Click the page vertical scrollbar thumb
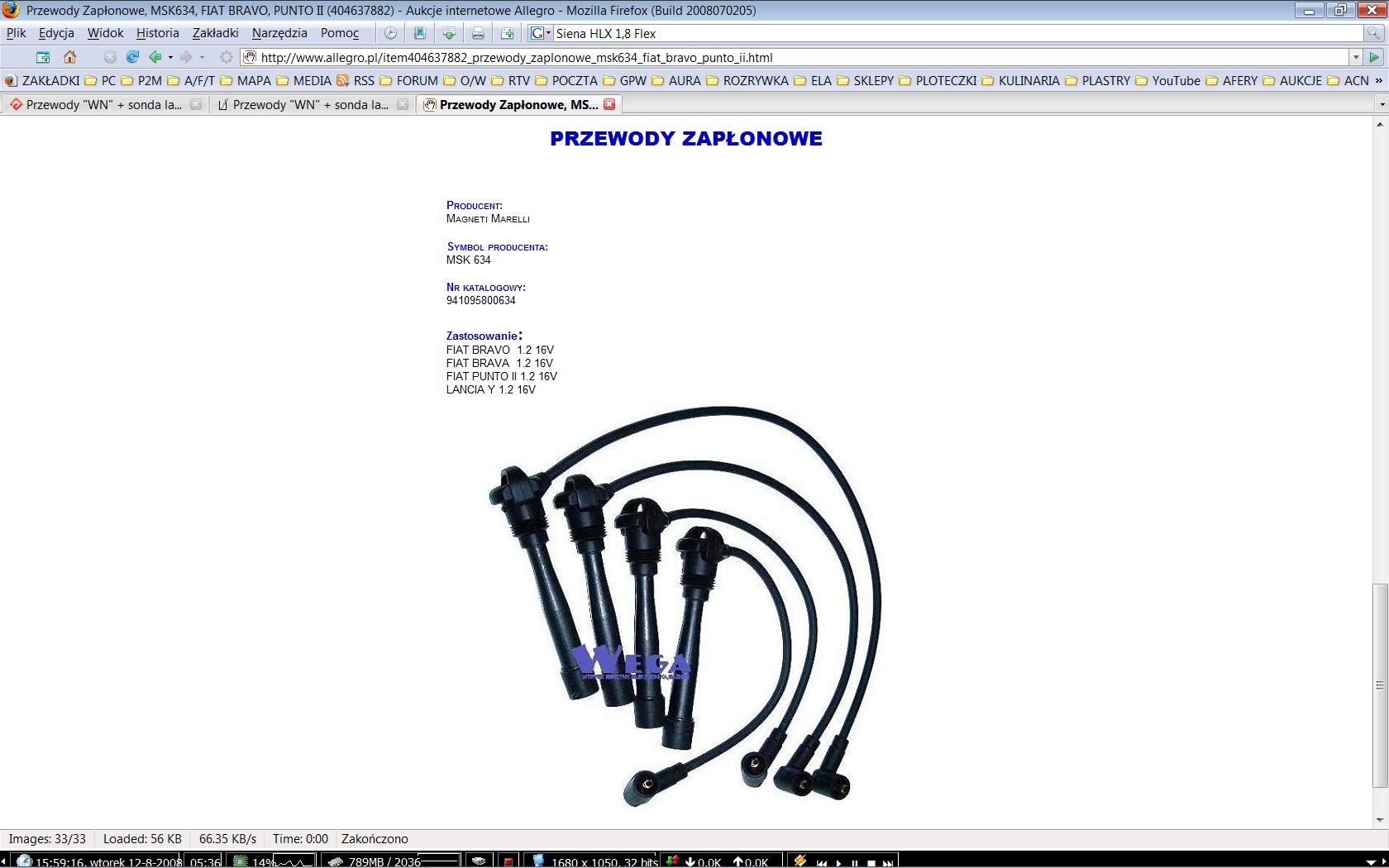 (x=1379, y=685)
